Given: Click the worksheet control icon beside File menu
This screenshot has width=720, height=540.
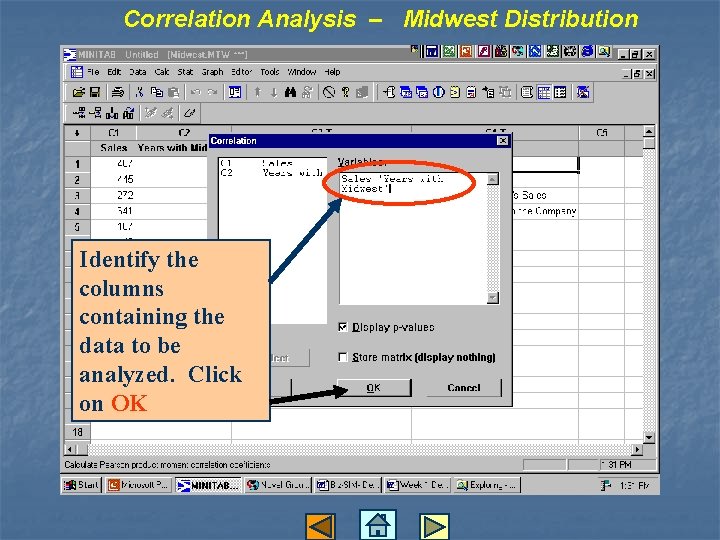Looking at the screenshot, I should pyautogui.click(x=77, y=72).
